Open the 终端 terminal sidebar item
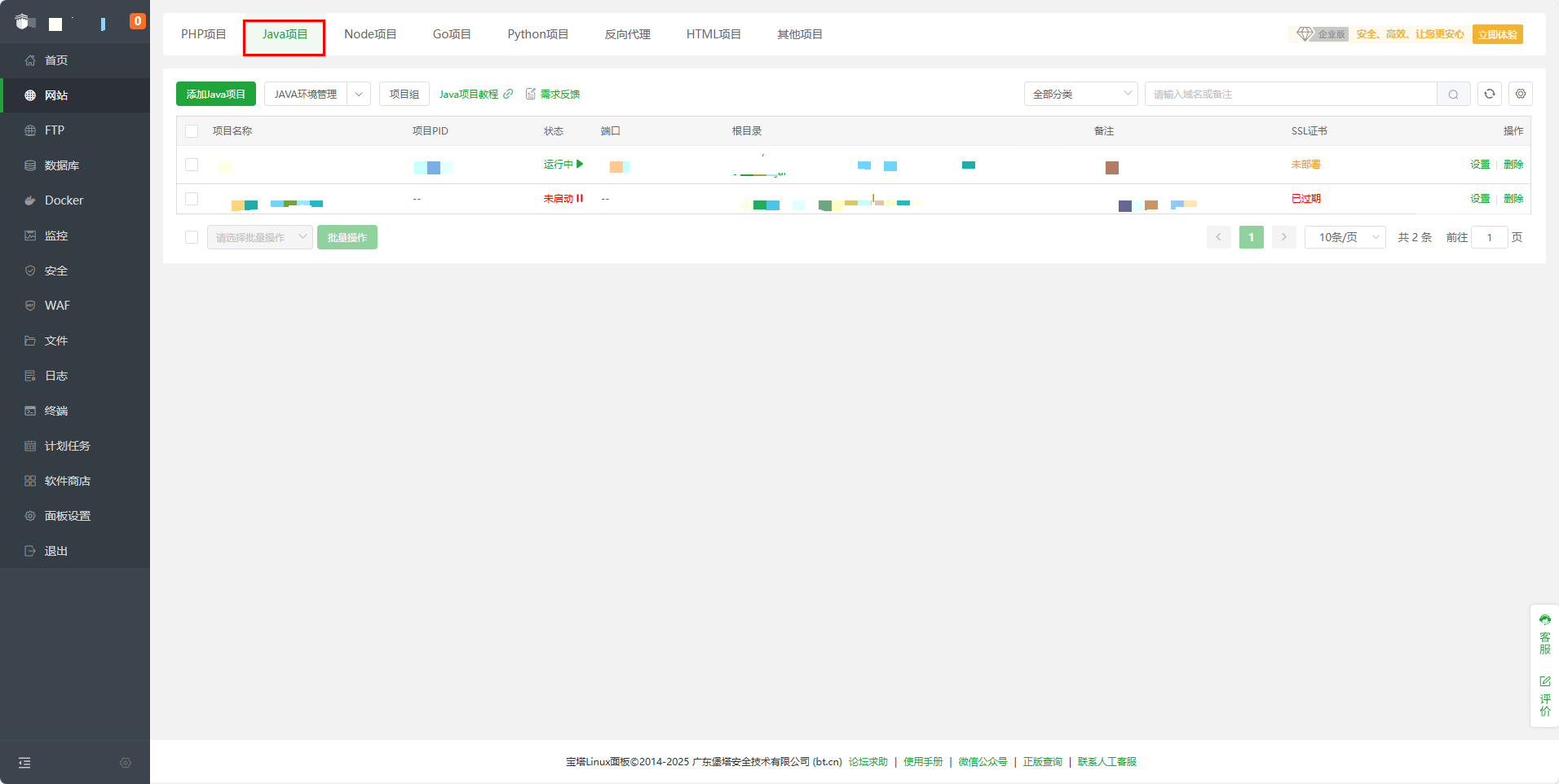The height and width of the screenshot is (784, 1559). tap(55, 411)
